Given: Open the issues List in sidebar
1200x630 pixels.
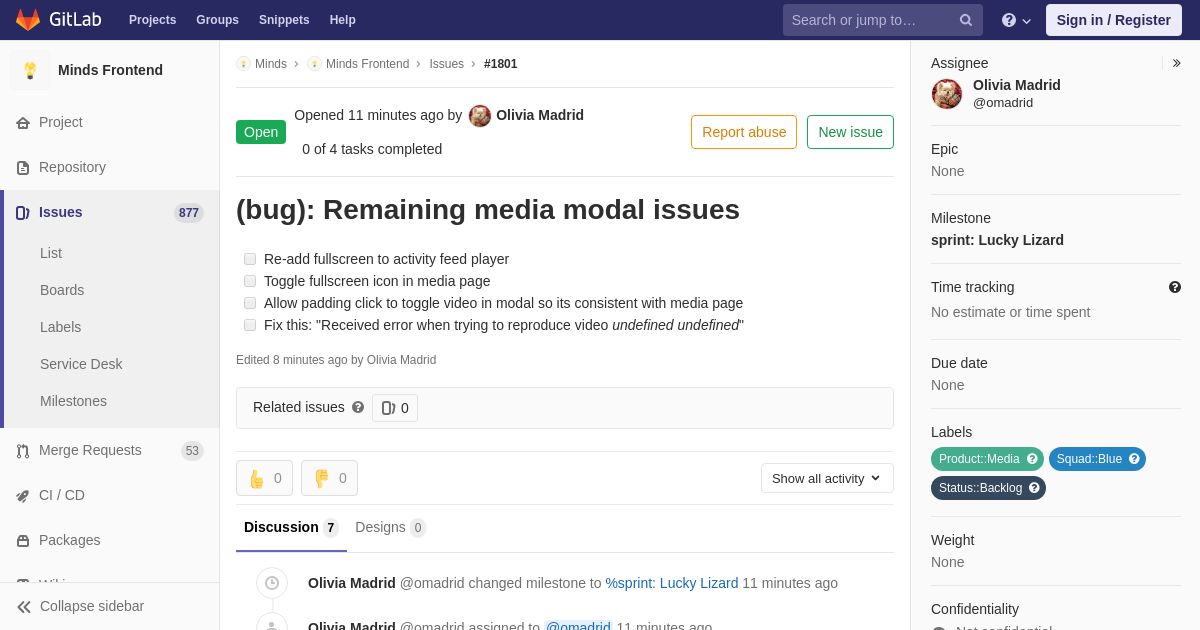Looking at the screenshot, I should 51,253.
